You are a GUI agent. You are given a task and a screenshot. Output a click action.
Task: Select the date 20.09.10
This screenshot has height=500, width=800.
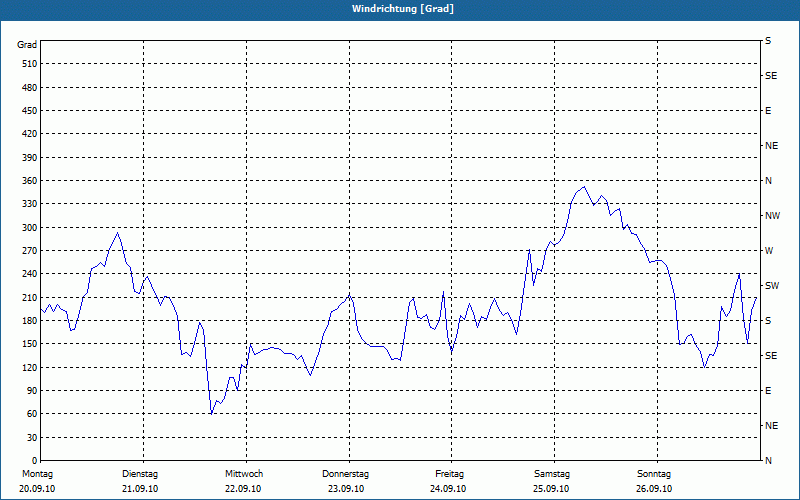click(37, 489)
